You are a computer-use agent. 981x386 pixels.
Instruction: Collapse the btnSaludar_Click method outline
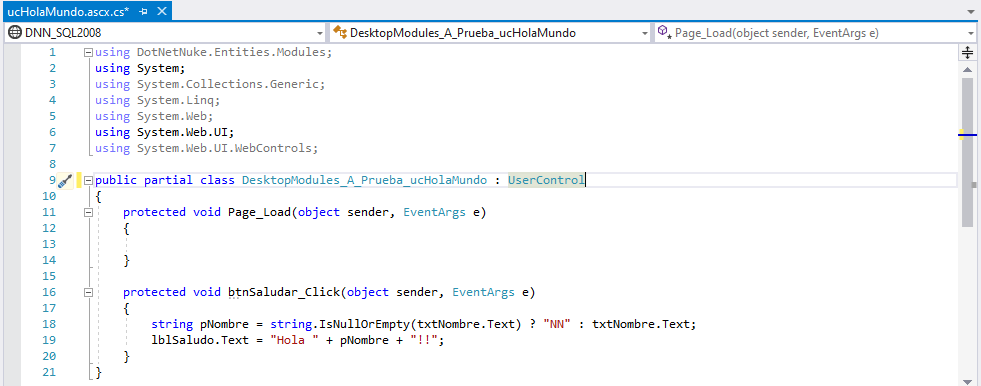[x=88, y=292]
